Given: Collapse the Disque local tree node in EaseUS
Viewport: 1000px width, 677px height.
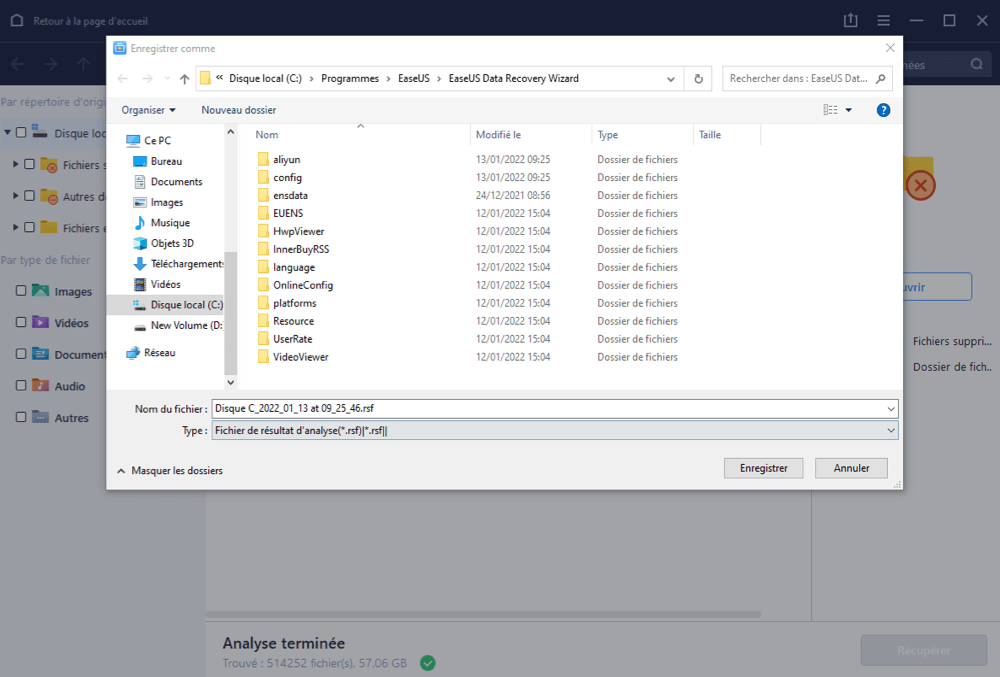Looking at the screenshot, I should tap(7, 133).
